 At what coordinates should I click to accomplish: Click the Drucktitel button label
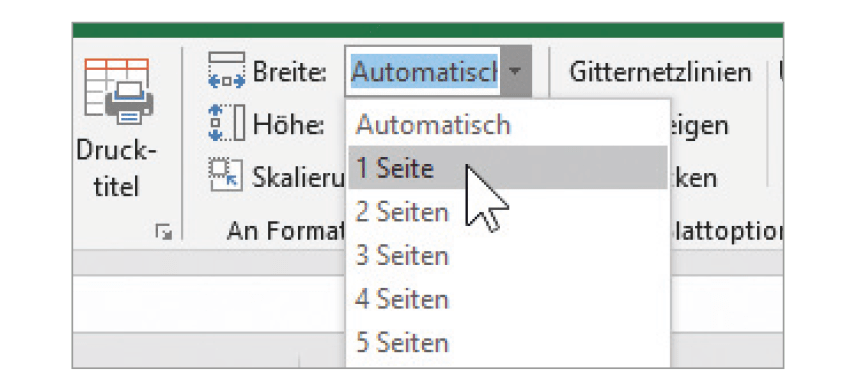pos(116,169)
